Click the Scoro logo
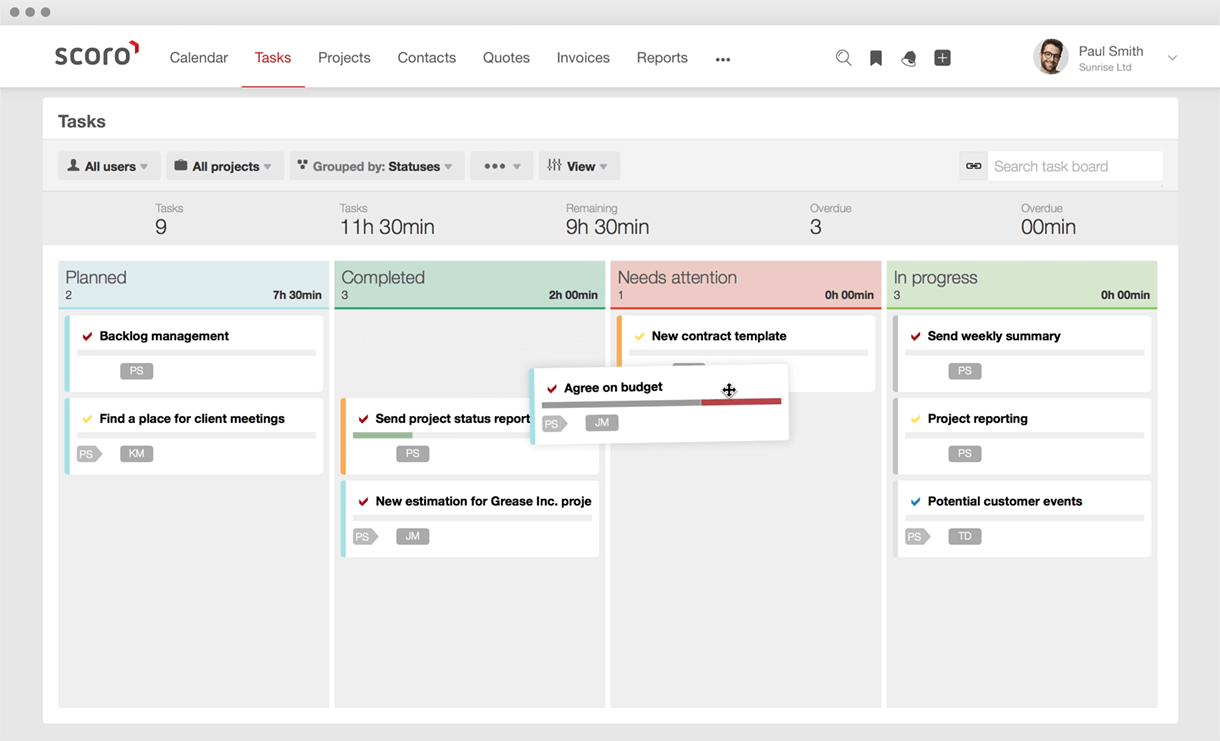Viewport: 1220px width, 741px height. click(x=96, y=55)
